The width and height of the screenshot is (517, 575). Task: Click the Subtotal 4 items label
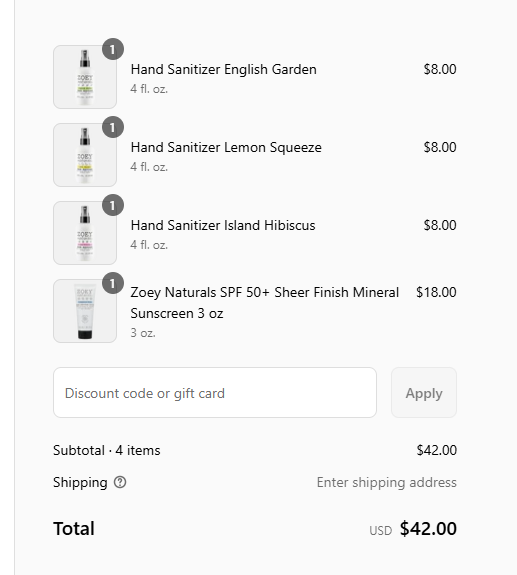[107, 450]
